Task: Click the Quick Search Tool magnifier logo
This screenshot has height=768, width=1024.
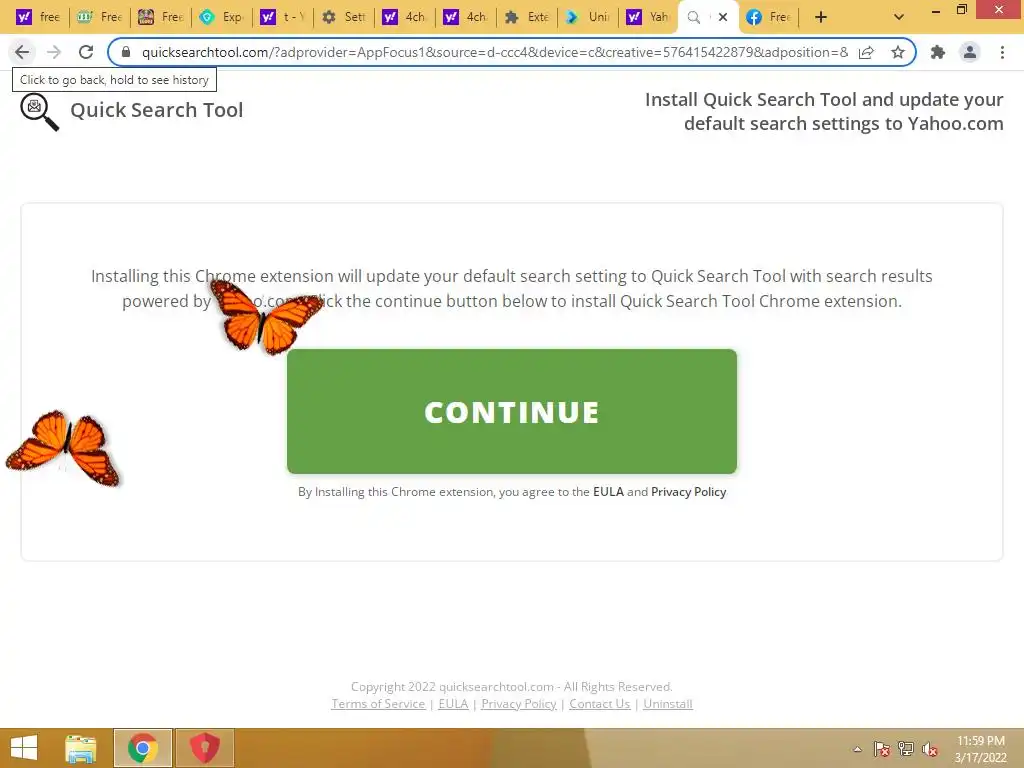Action: (39, 112)
